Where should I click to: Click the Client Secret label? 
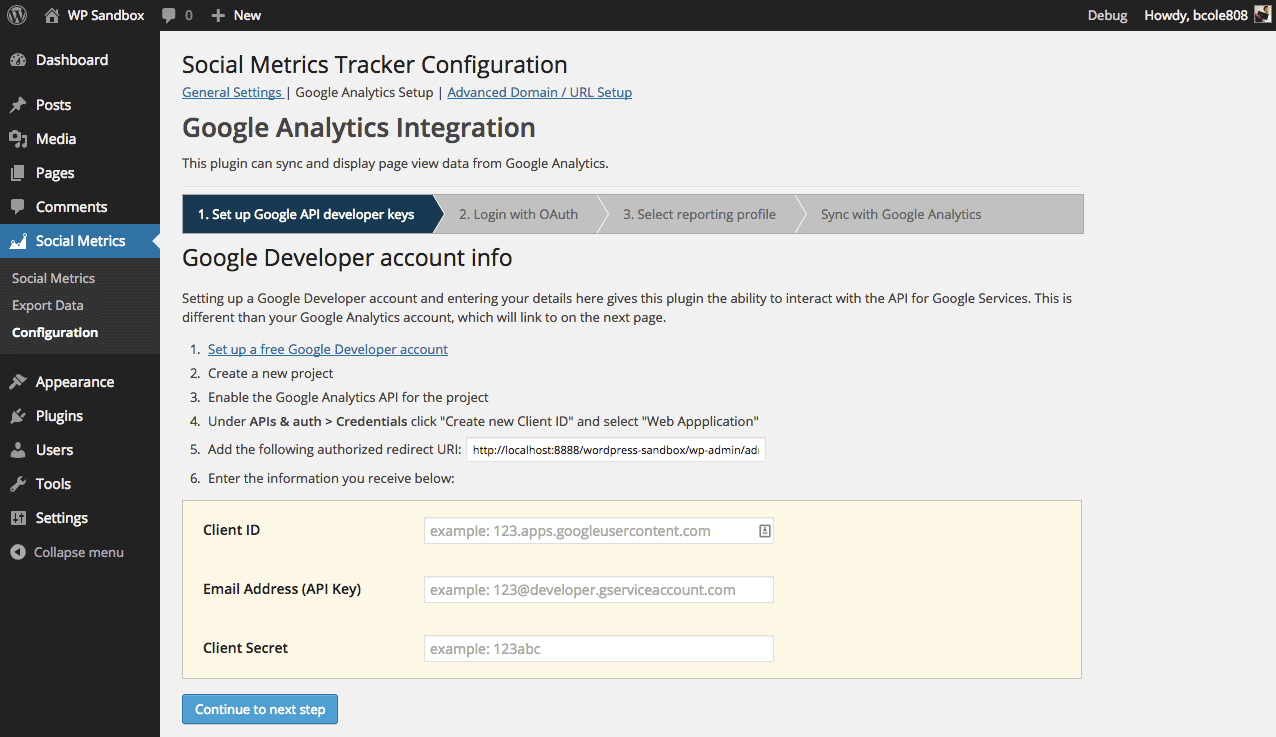click(245, 648)
